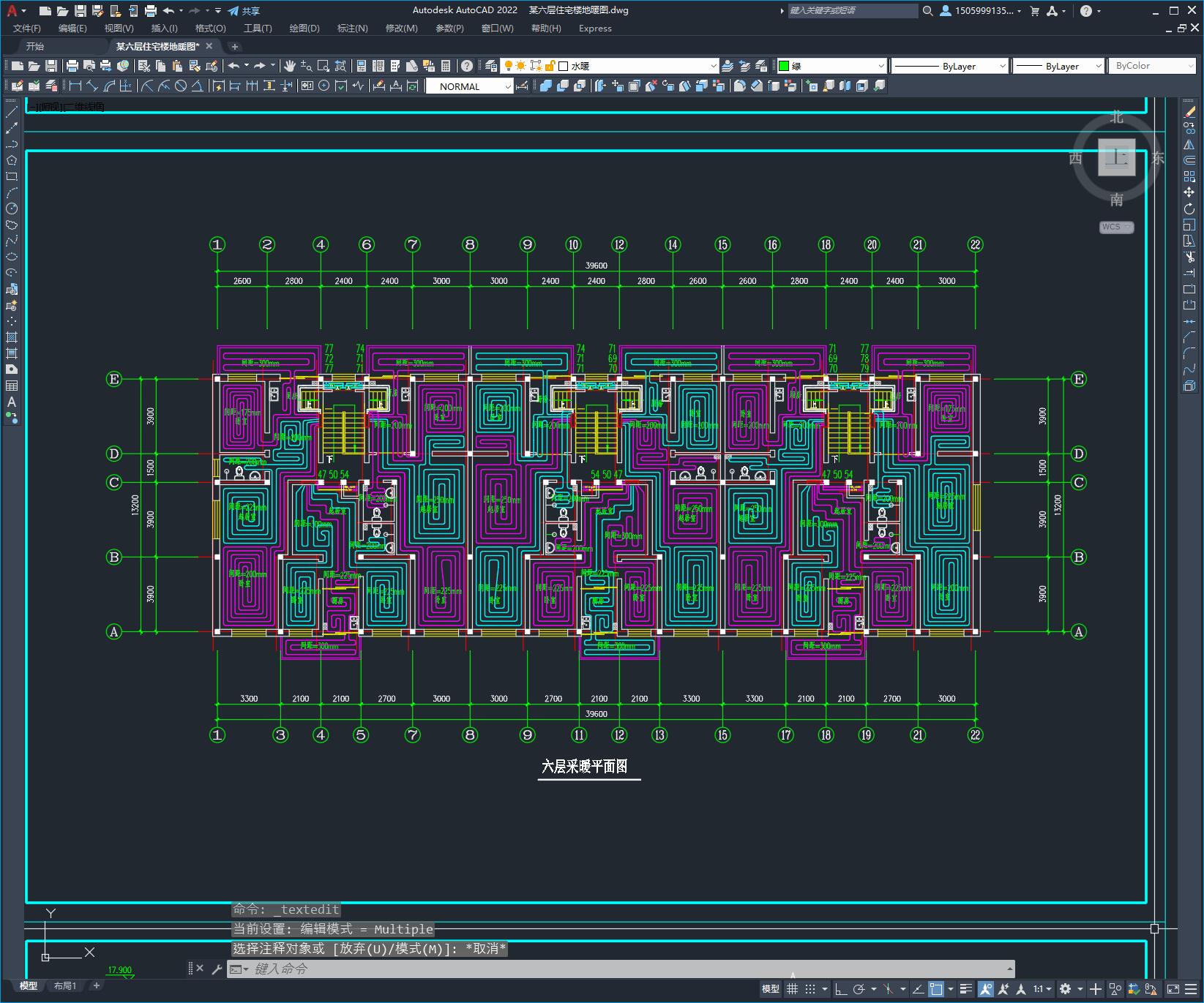Open the QuickCalc calculator icon
Image resolution: width=1204 pixels, height=1003 pixels.
click(x=446, y=66)
